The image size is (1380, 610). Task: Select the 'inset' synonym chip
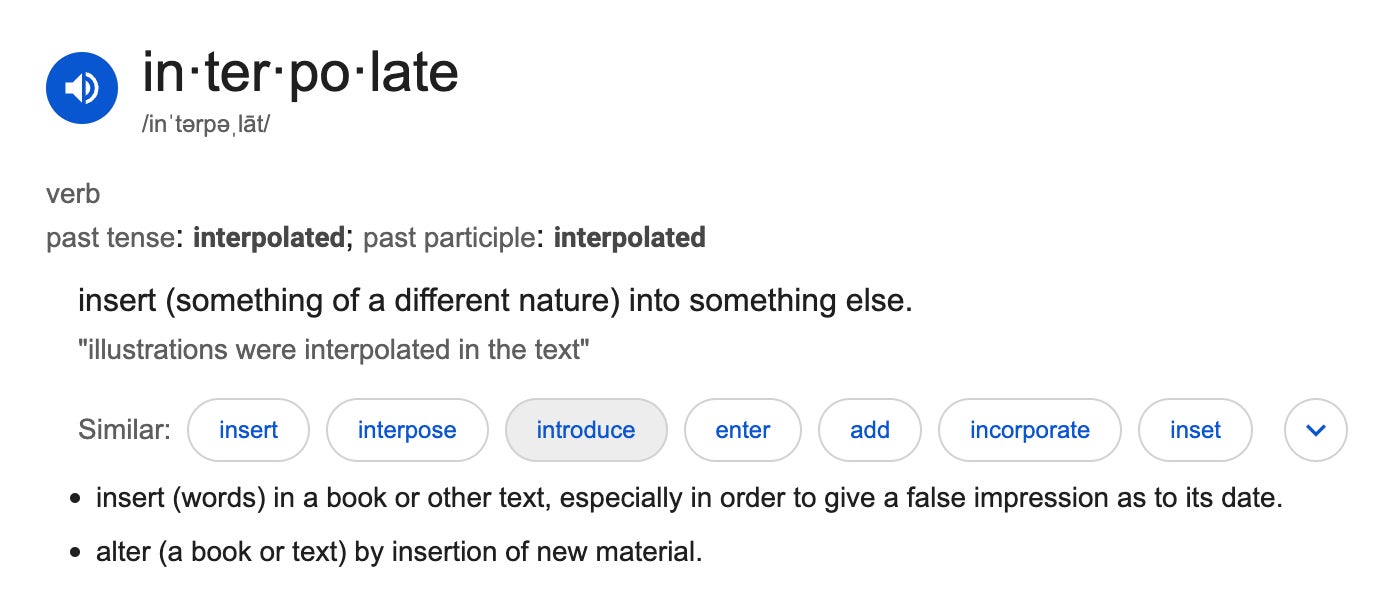click(x=1195, y=430)
